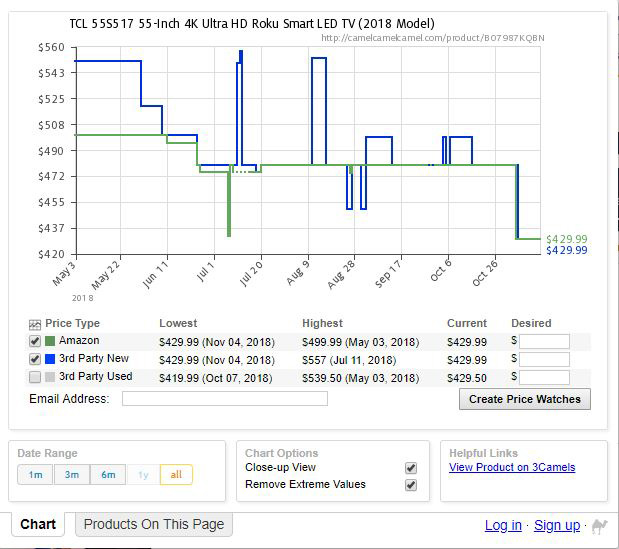The image size is (619, 549).
Task: Click the Amazon desired price field
Action: coord(544,341)
